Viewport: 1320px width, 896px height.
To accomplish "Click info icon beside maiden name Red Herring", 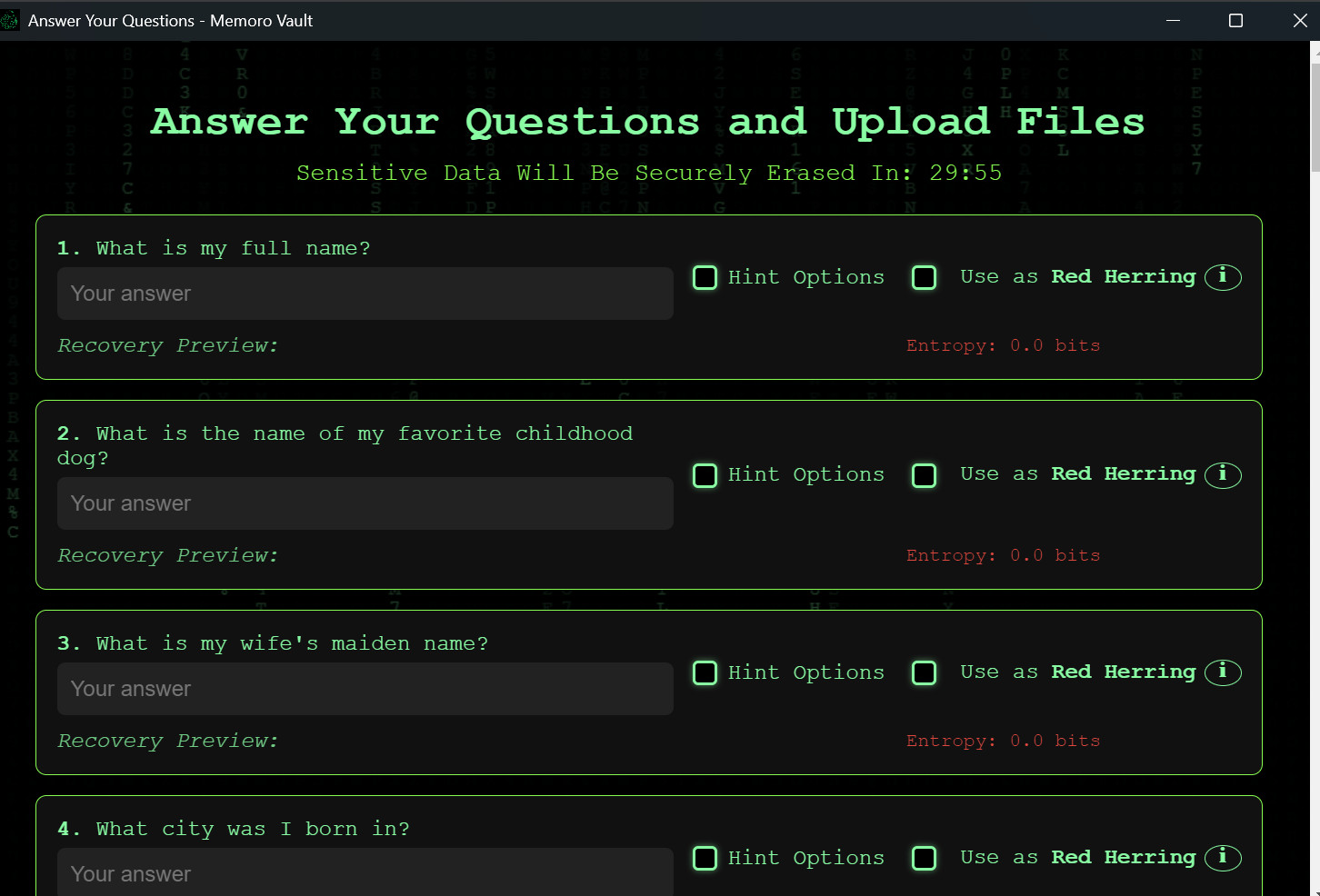I will (1223, 672).
